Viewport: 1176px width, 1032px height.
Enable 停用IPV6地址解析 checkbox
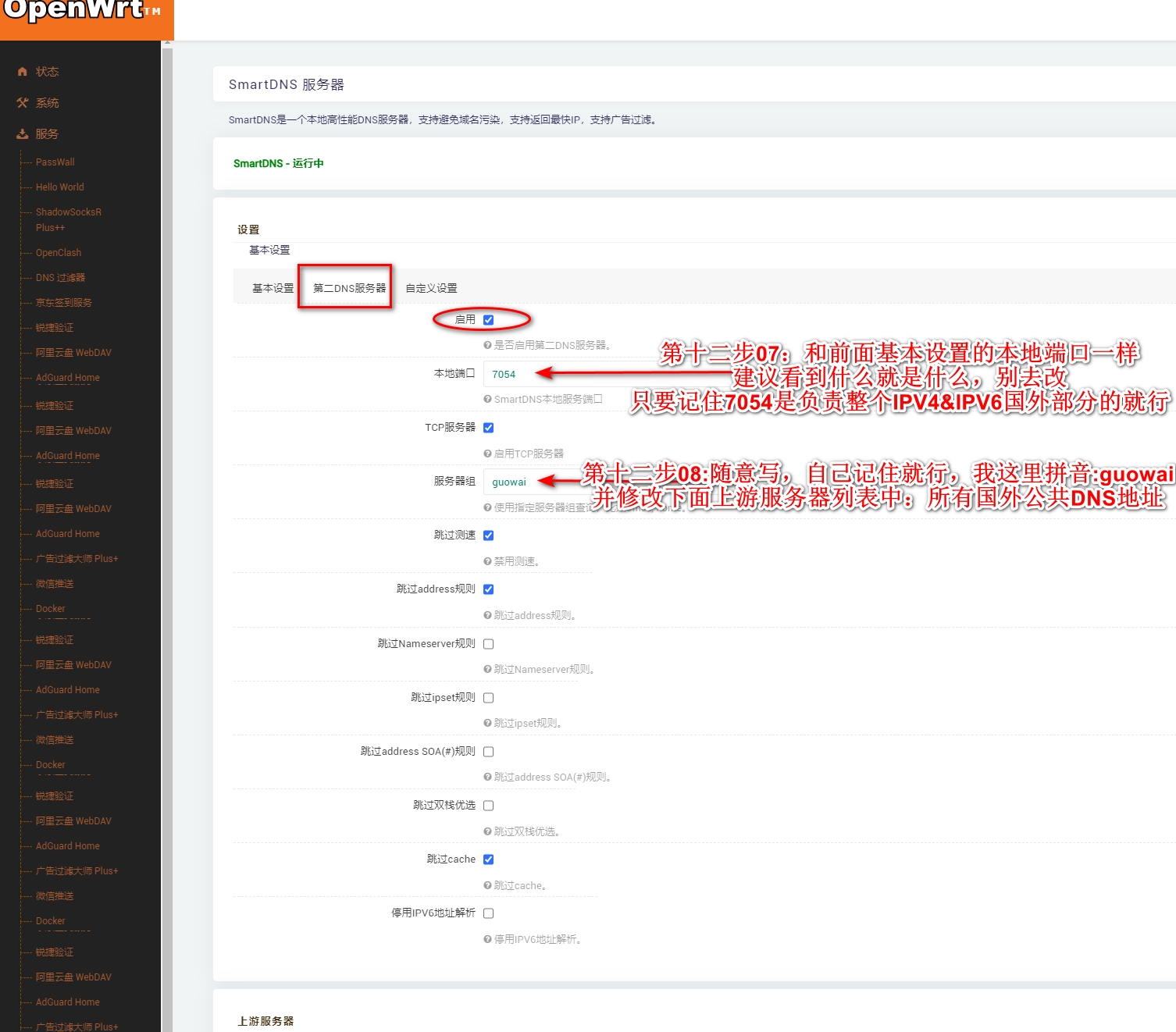pos(489,913)
